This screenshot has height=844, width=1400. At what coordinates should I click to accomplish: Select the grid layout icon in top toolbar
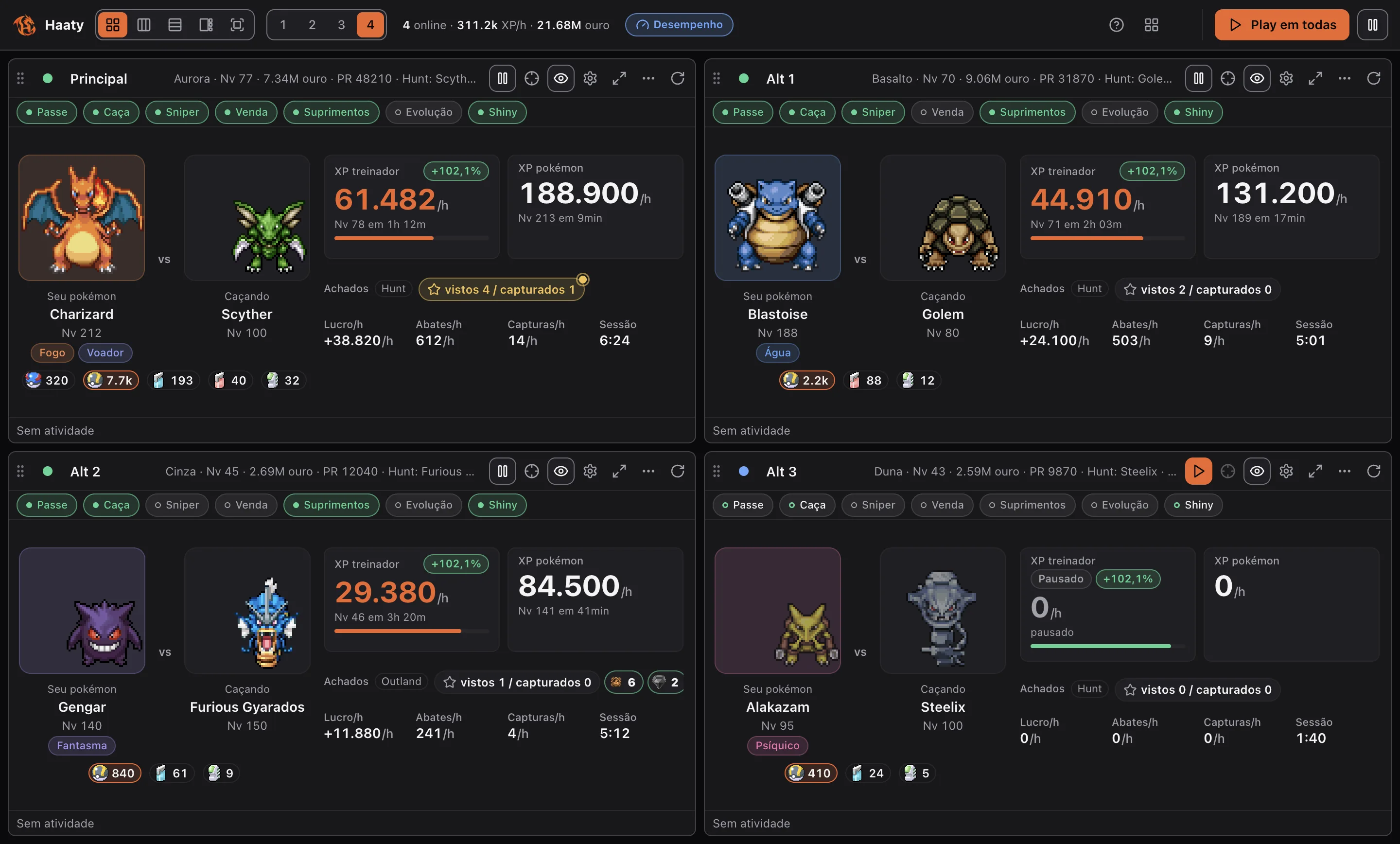point(112,25)
